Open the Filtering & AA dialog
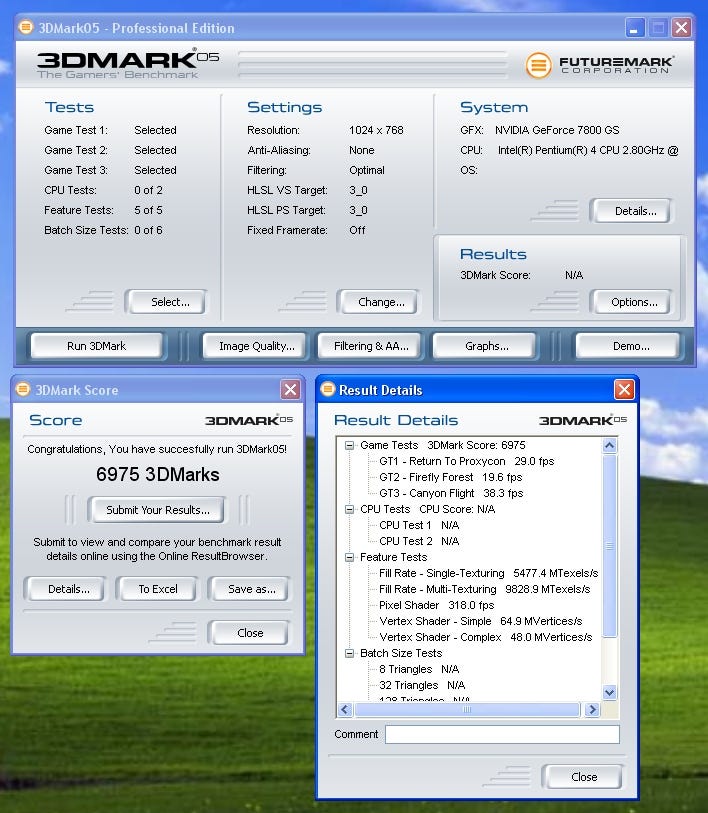The image size is (708, 813). (x=371, y=346)
